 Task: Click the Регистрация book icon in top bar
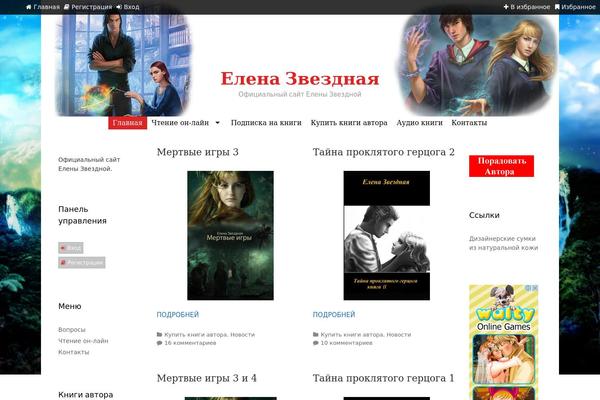[x=67, y=7]
